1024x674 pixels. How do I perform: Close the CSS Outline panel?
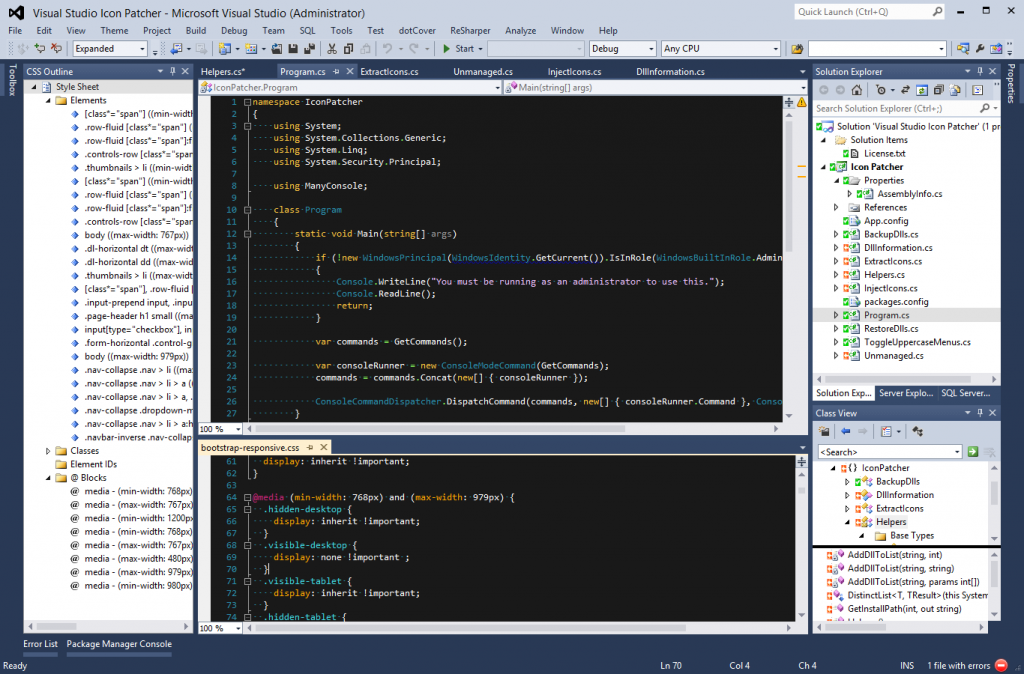[185, 71]
